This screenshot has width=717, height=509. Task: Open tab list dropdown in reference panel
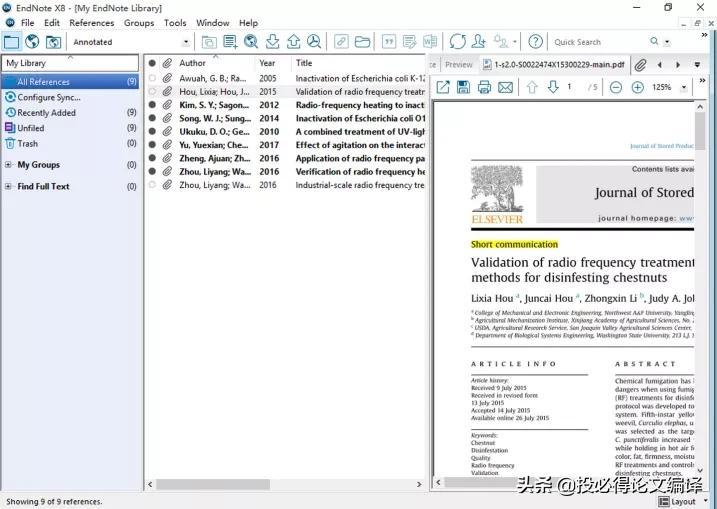(x=697, y=65)
